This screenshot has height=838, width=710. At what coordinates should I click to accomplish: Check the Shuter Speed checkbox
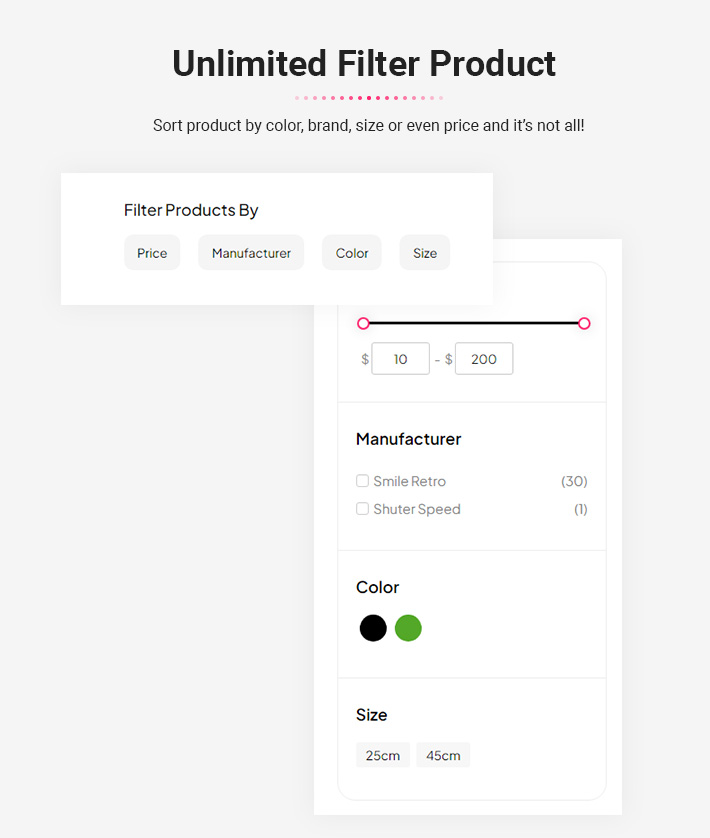point(362,508)
